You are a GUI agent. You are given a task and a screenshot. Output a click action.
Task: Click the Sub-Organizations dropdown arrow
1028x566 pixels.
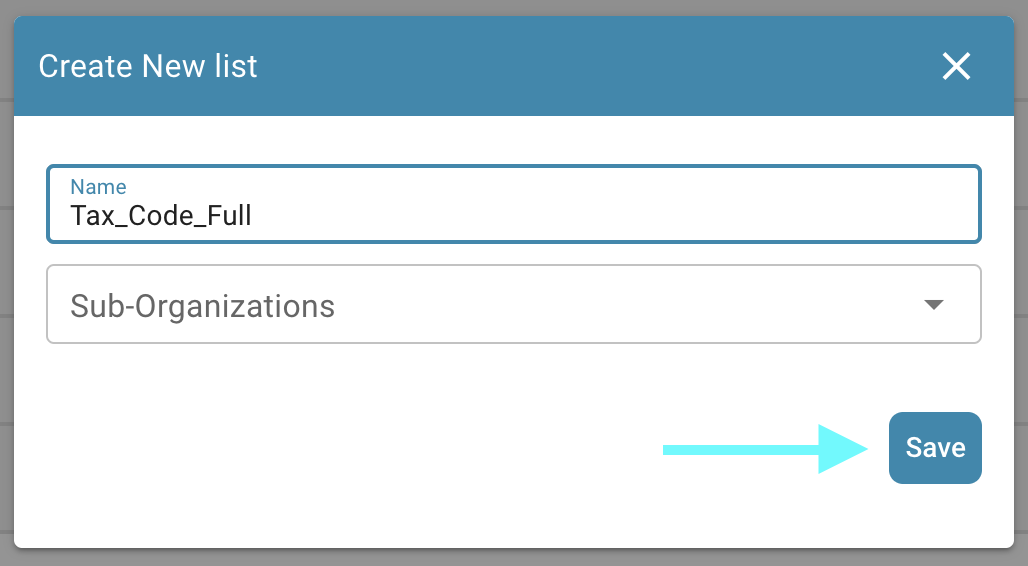click(934, 305)
